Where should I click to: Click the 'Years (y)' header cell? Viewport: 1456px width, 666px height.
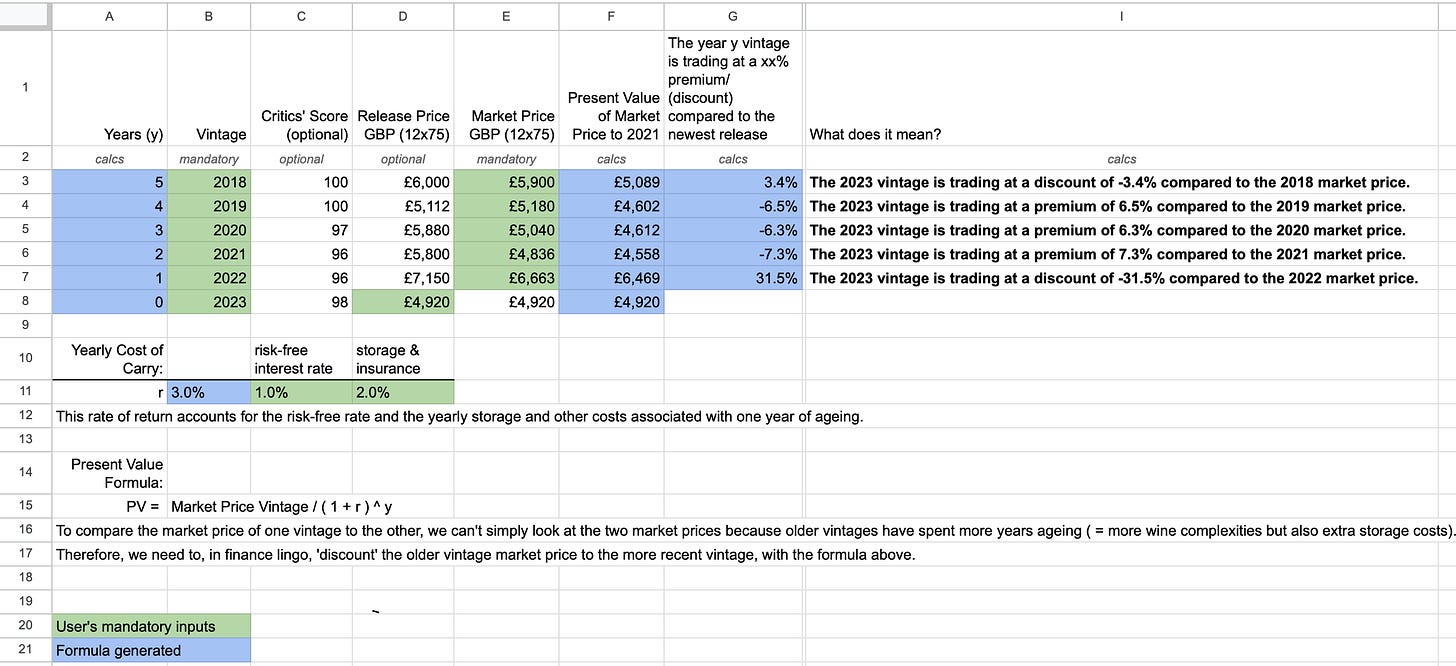[109, 88]
